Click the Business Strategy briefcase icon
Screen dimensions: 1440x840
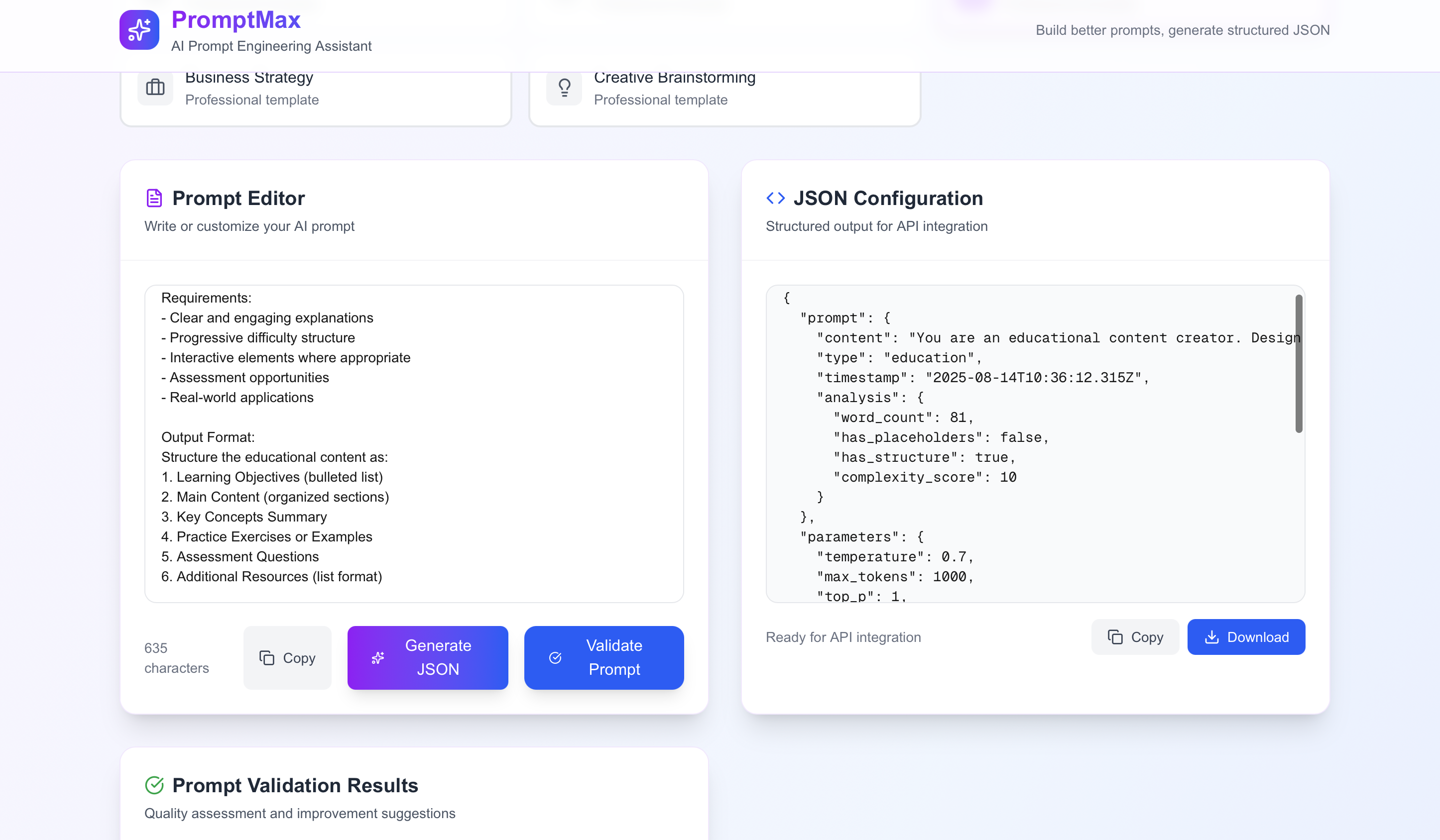click(x=155, y=88)
